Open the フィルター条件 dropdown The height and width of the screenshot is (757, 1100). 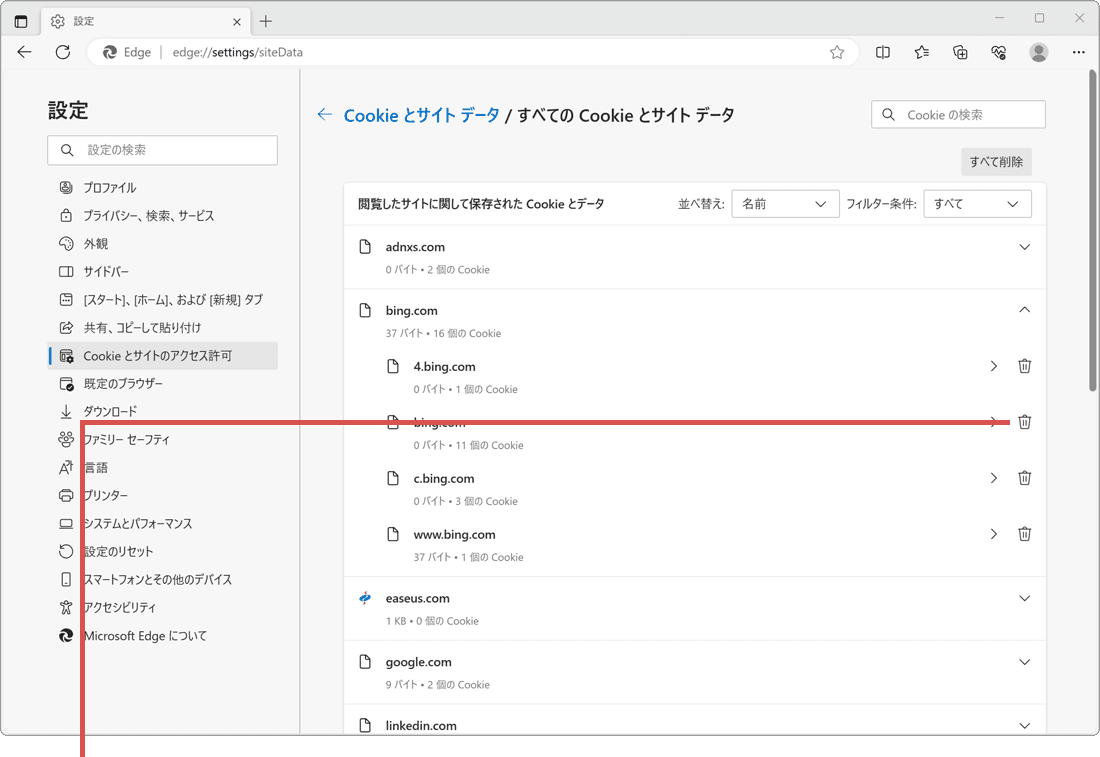(x=977, y=203)
